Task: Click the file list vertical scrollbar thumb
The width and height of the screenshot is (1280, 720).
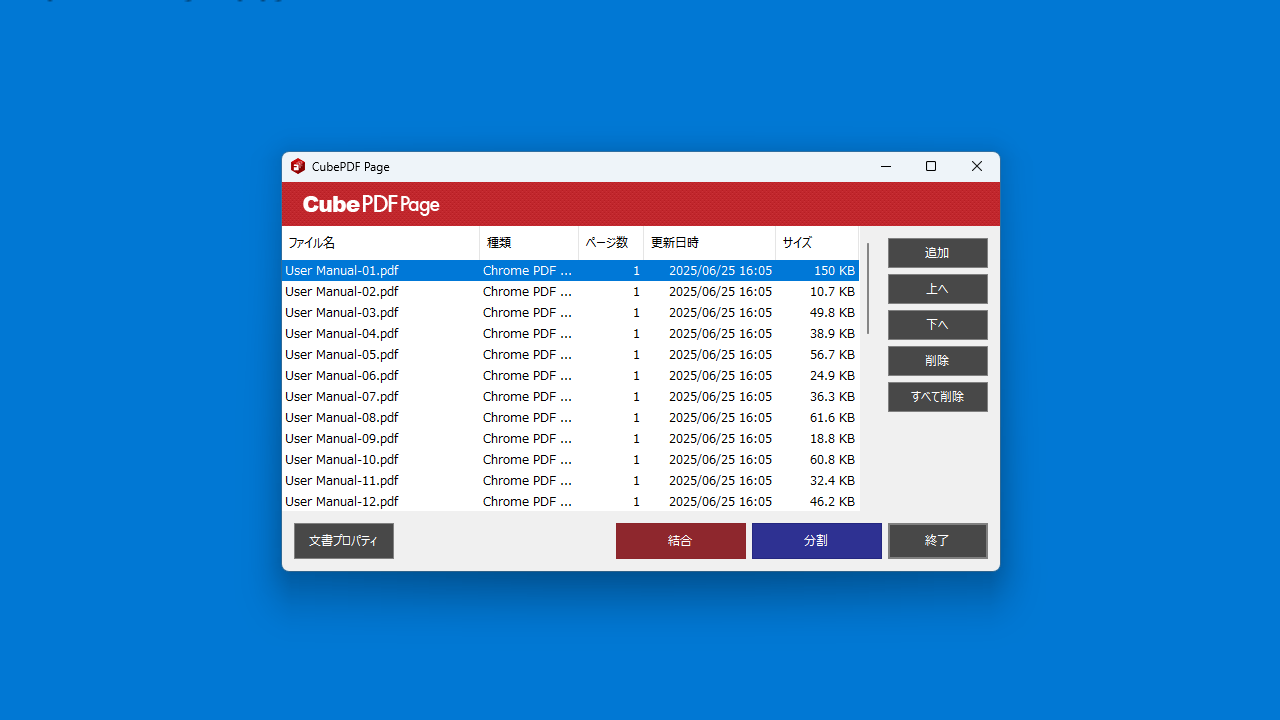Action: point(868,288)
